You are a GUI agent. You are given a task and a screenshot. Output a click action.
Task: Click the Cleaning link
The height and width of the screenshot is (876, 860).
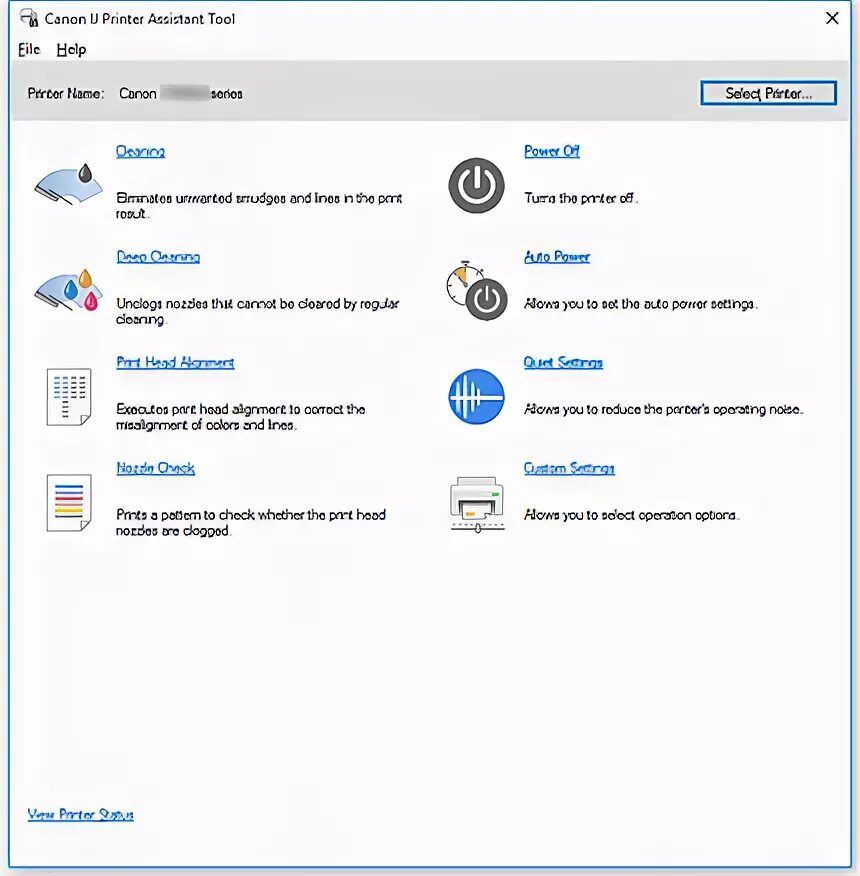pos(140,151)
